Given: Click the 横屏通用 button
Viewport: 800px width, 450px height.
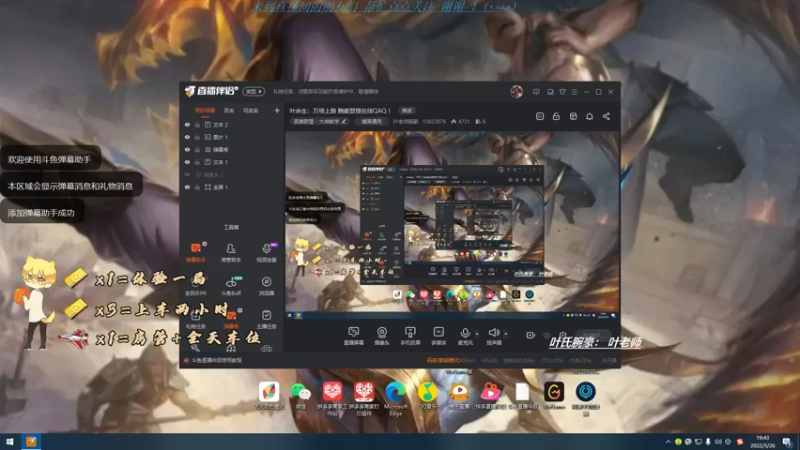Looking at the screenshot, I should 371,121.
